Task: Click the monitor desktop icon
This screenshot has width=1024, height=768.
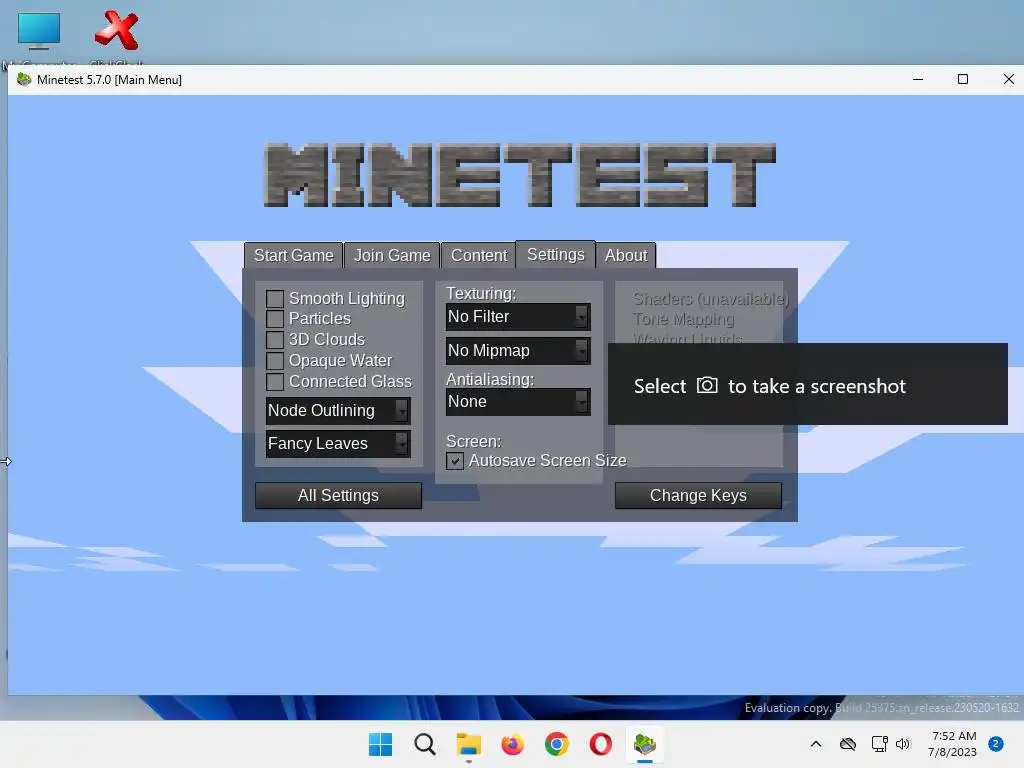Action: (39, 31)
